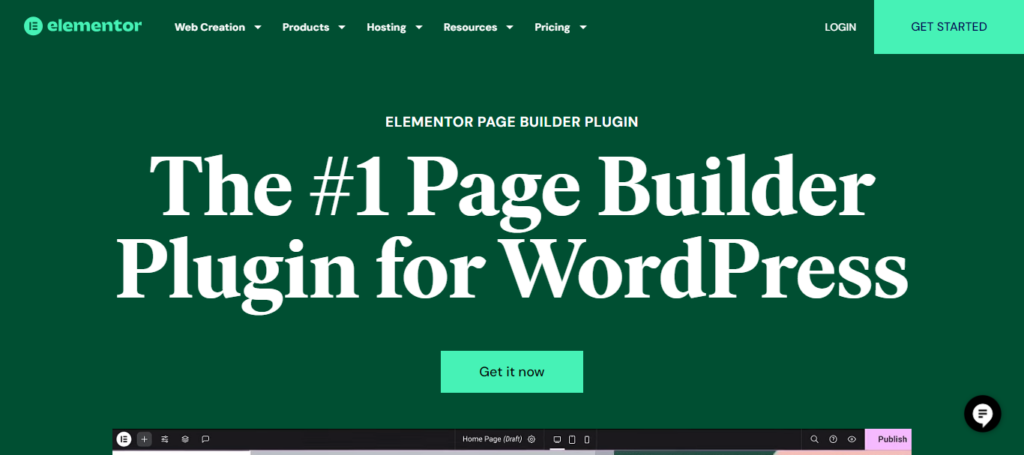Click the notes comment icon in editor bar
The height and width of the screenshot is (455, 1024).
click(205, 439)
